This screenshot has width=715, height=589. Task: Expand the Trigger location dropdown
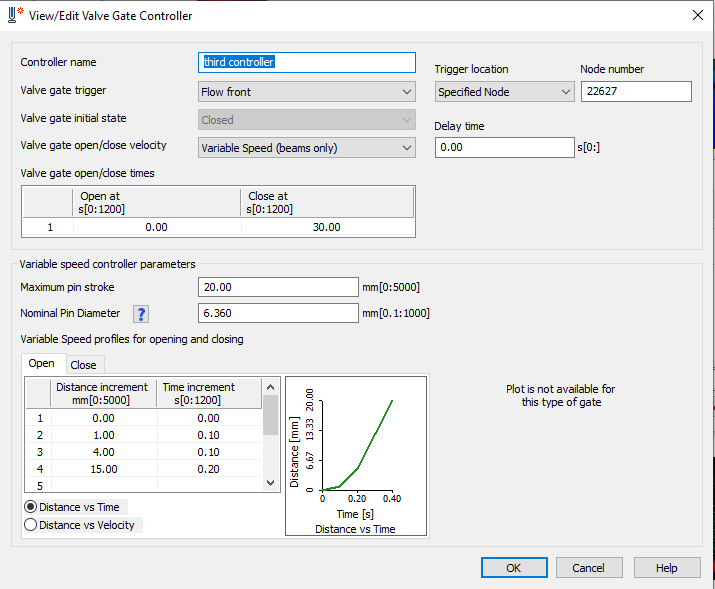(x=504, y=92)
